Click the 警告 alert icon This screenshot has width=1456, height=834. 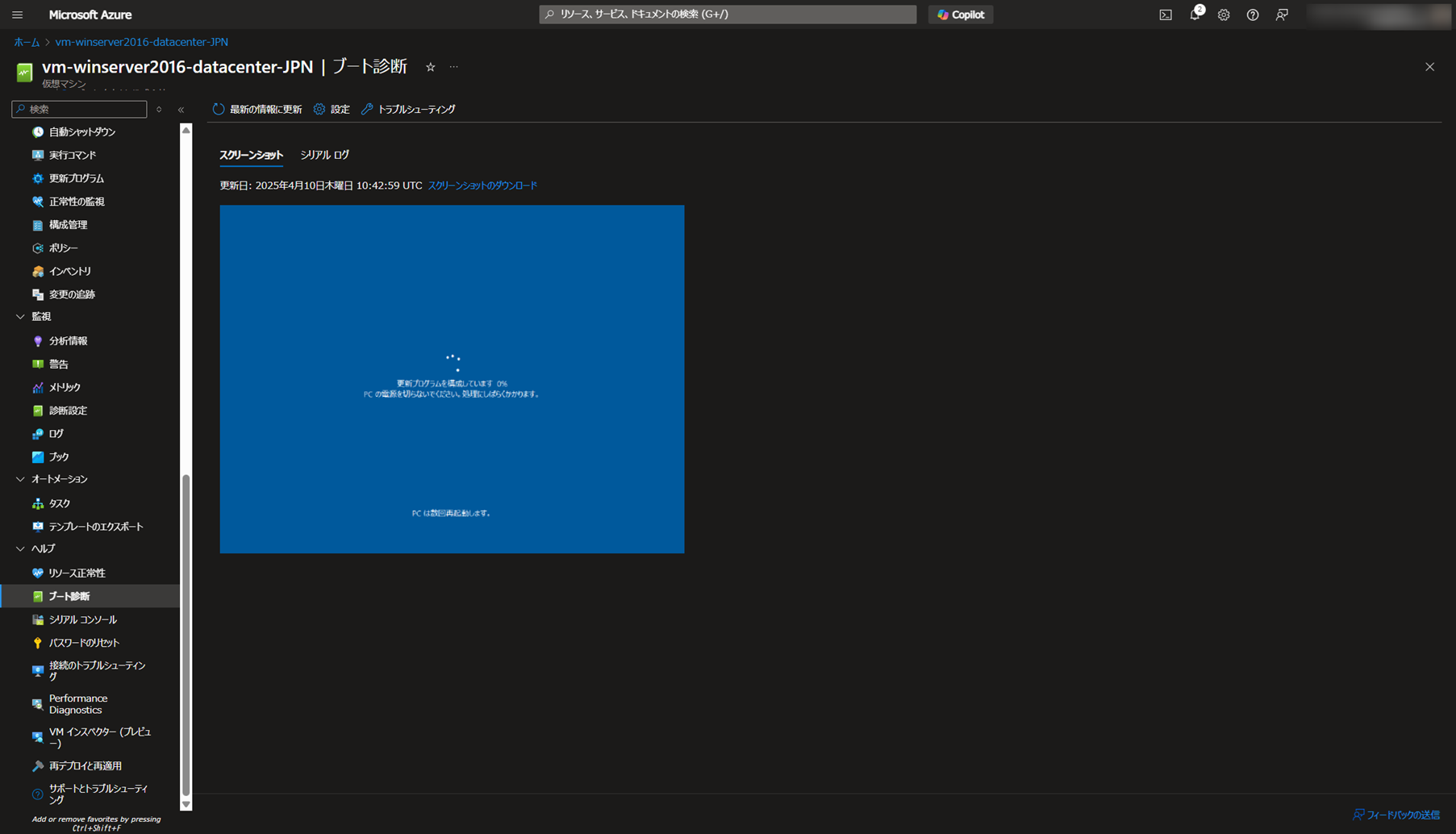38,365
